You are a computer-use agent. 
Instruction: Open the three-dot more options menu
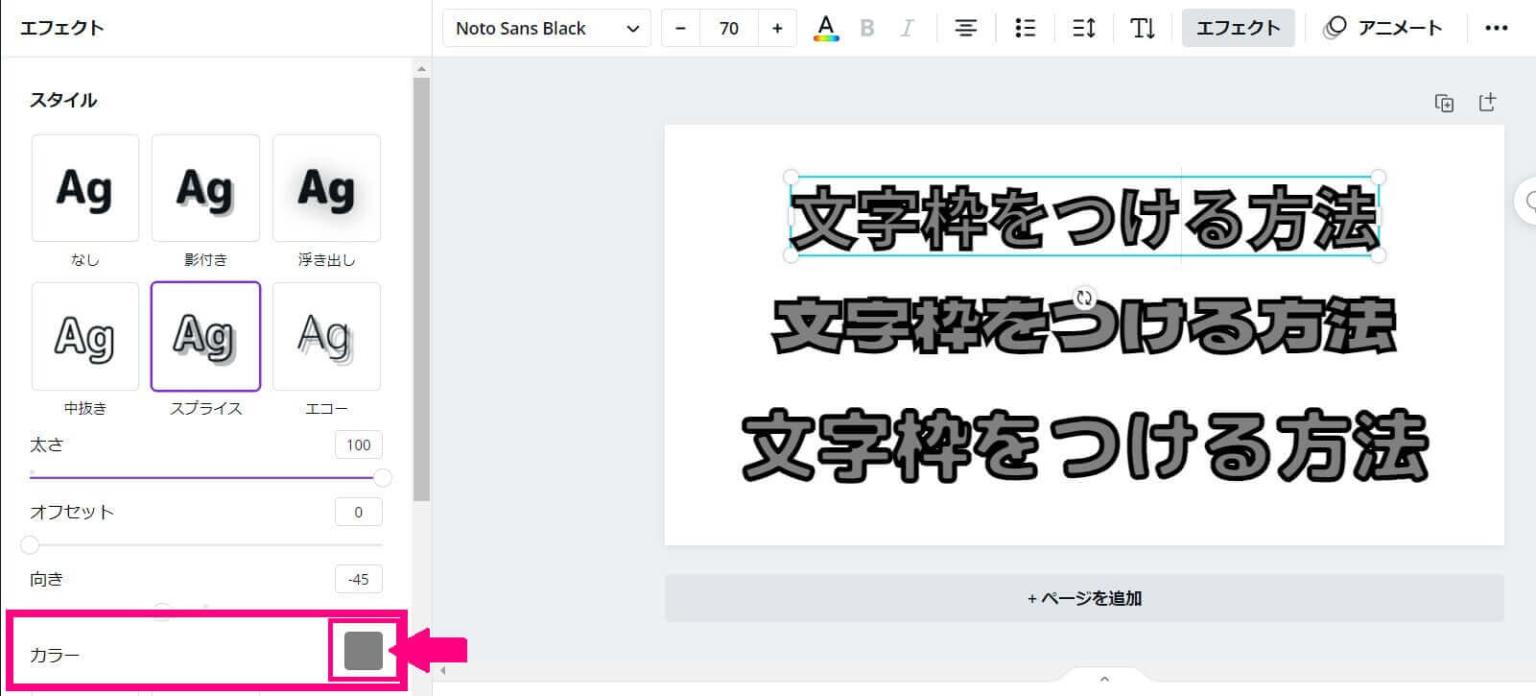tap(1496, 28)
